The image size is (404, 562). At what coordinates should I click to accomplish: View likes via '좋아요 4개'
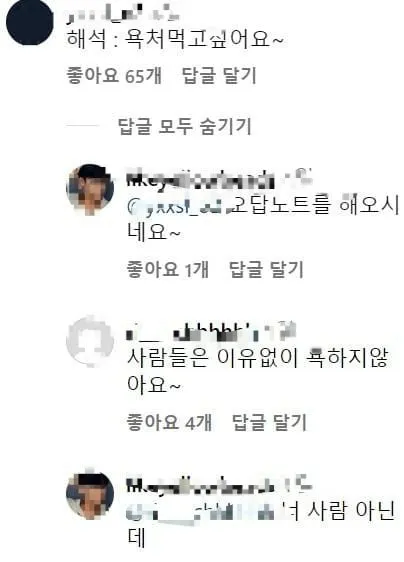pos(169,422)
